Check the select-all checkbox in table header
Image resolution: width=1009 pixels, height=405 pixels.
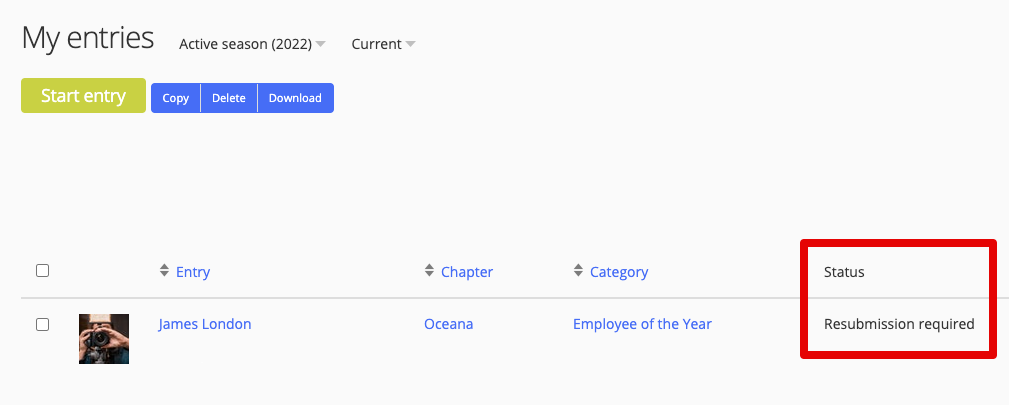tap(42, 271)
